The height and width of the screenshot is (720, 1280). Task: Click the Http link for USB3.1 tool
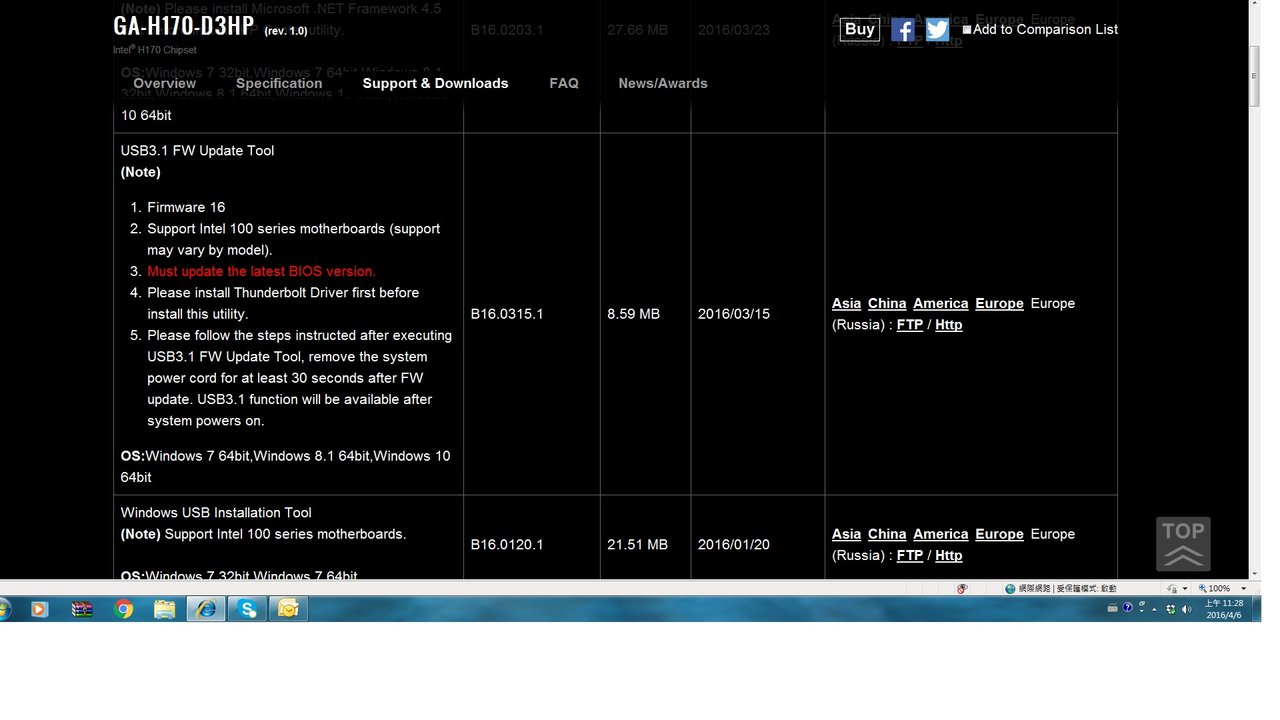point(948,325)
